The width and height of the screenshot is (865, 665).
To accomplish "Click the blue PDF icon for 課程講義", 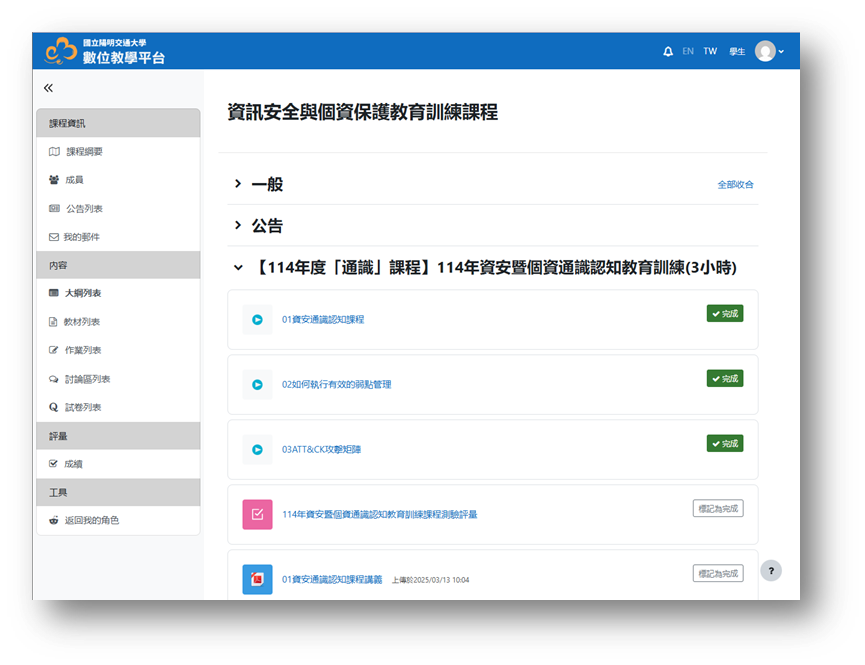I will coord(257,579).
